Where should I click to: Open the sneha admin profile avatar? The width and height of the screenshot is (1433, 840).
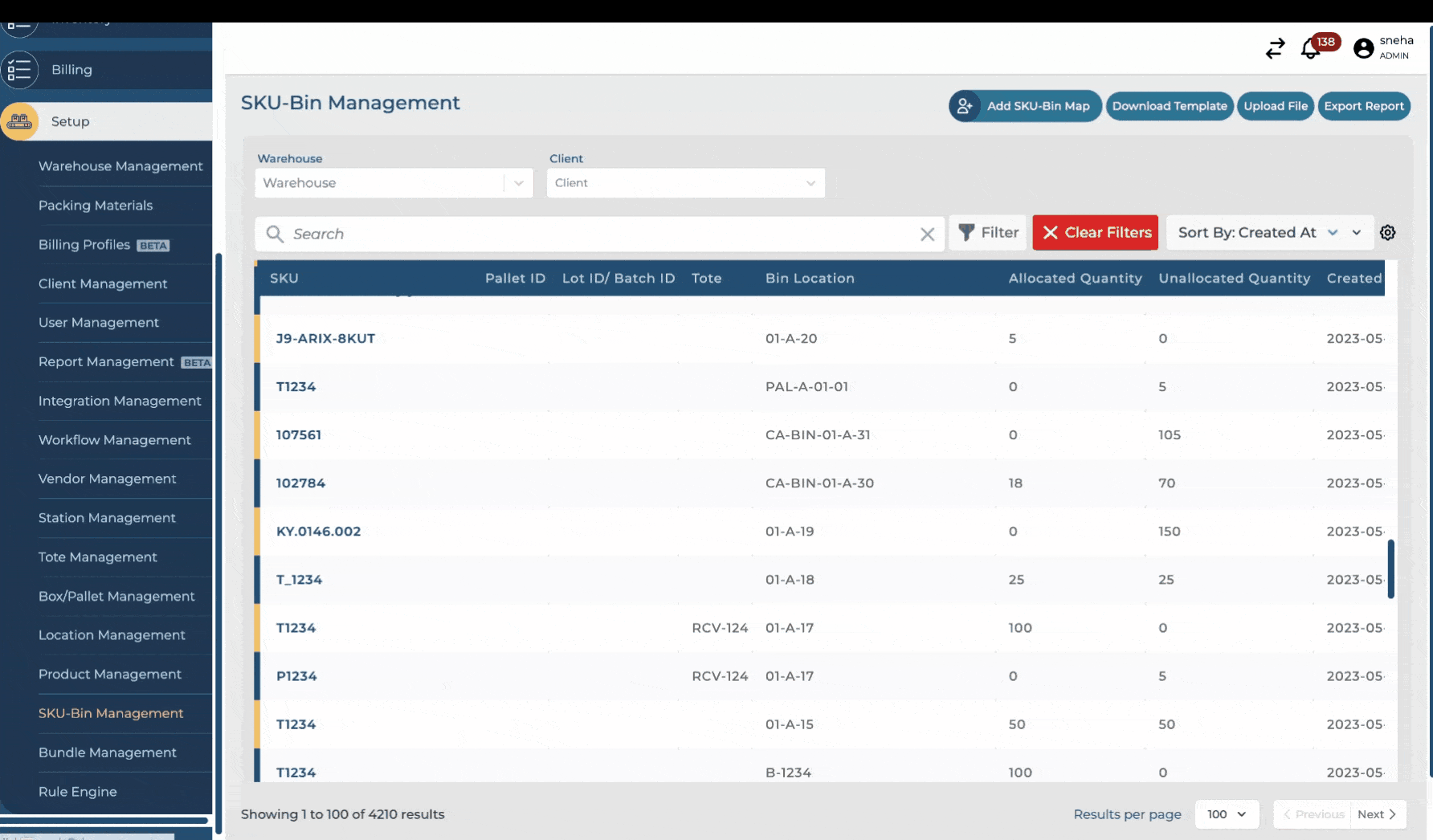(x=1363, y=49)
